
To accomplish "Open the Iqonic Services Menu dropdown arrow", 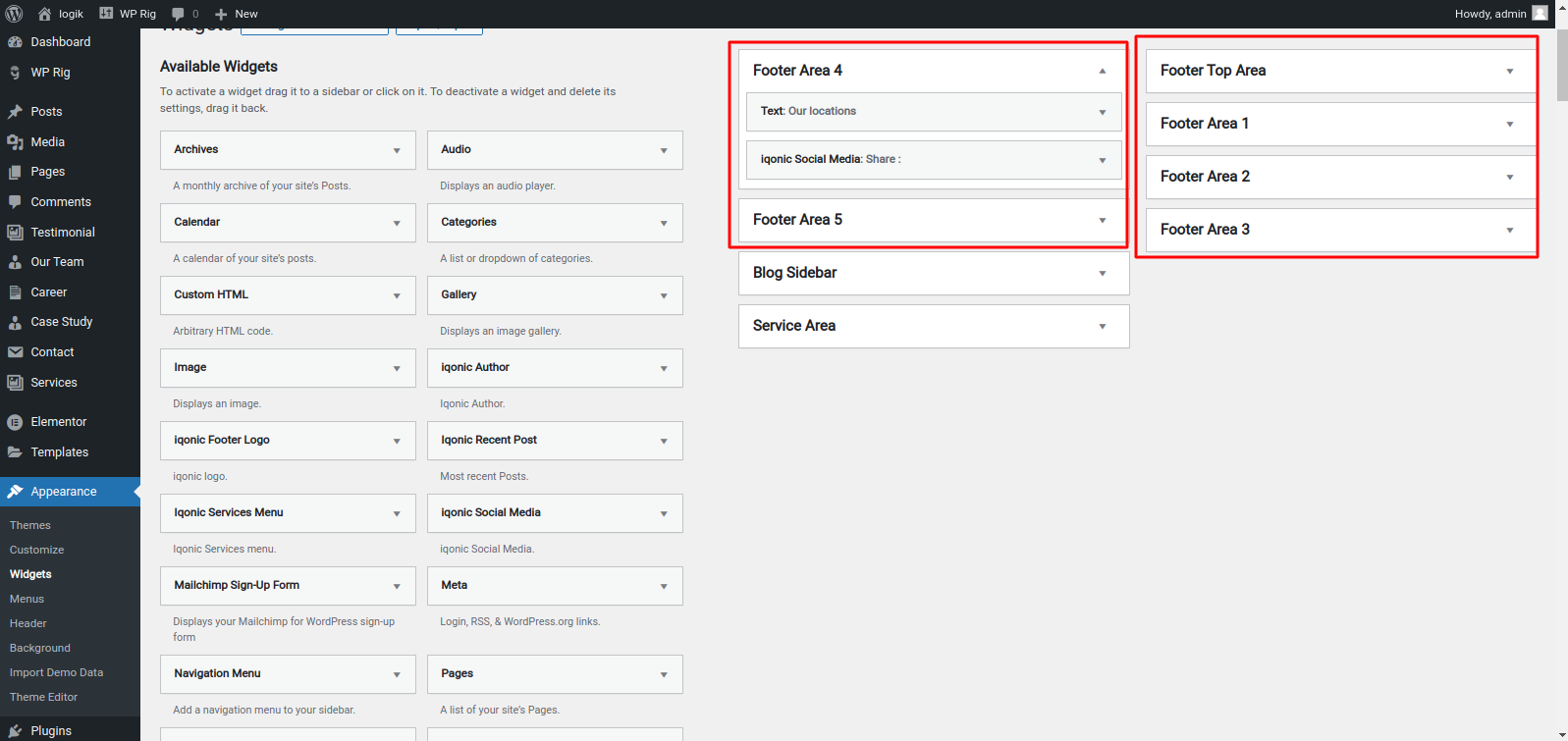I will 397,513.
